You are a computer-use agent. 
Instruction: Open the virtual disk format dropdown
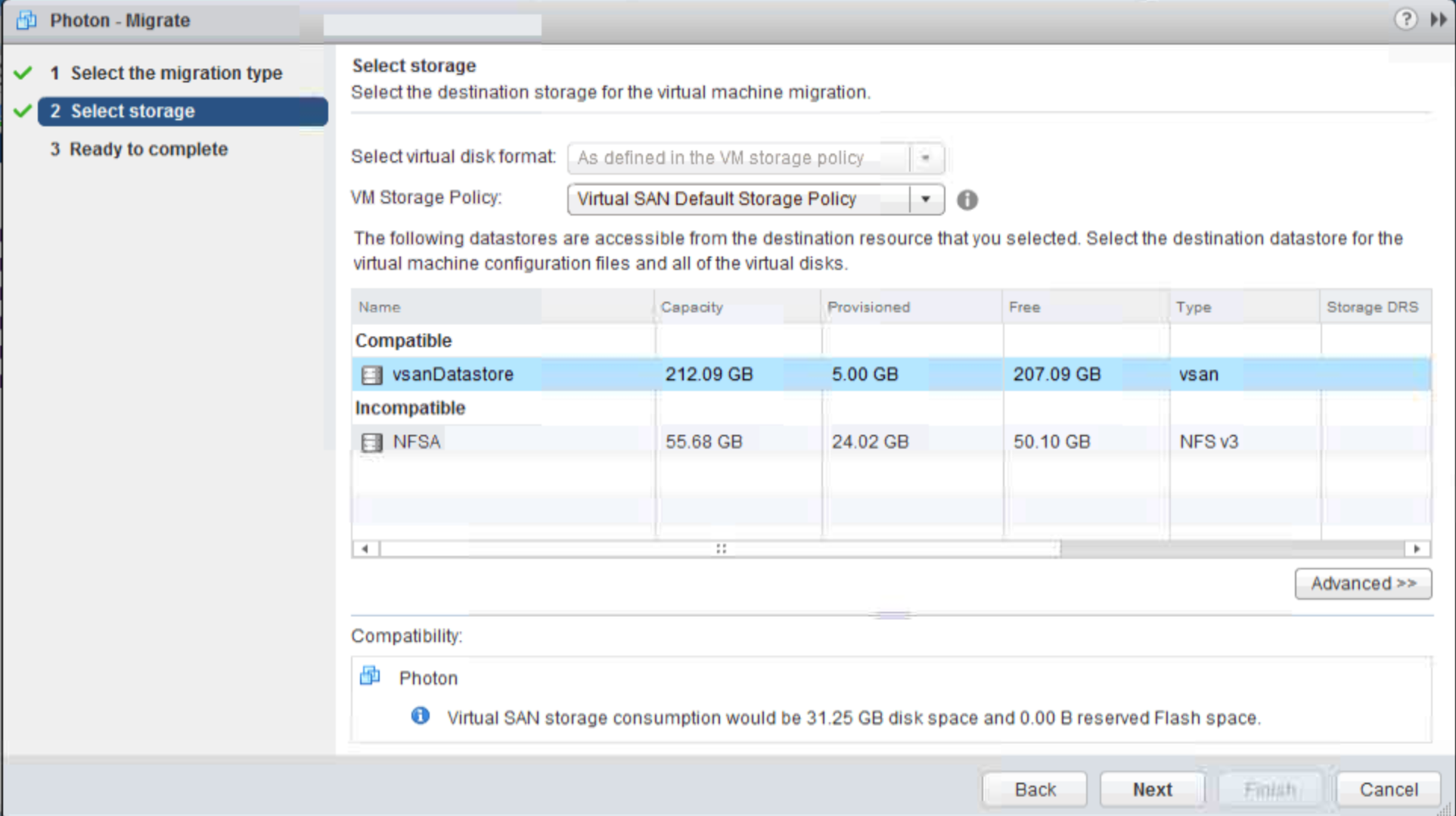pos(925,158)
